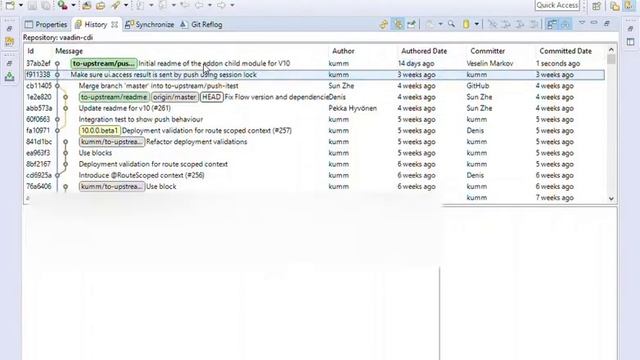Select commit cb11405 Merge branch 'master' row

314,86
